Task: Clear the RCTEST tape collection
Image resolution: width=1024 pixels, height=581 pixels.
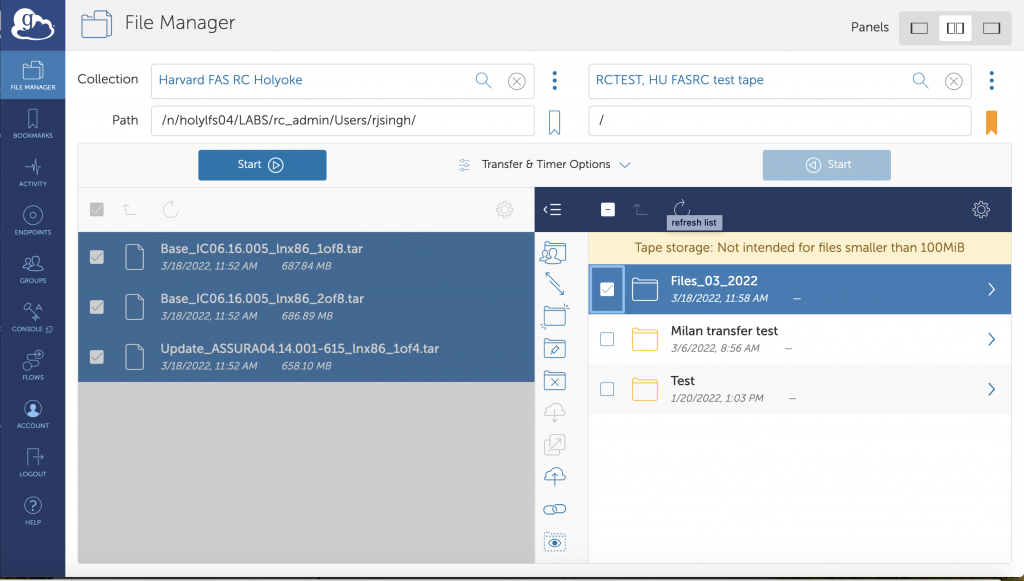Action: point(953,81)
